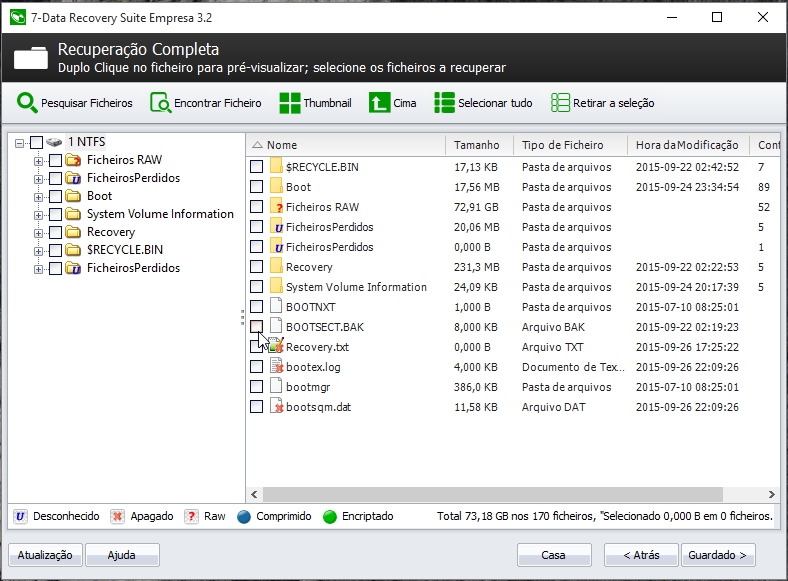788x581 pixels.
Task: Click the 1 NTFS drive icon
Action: [54, 142]
